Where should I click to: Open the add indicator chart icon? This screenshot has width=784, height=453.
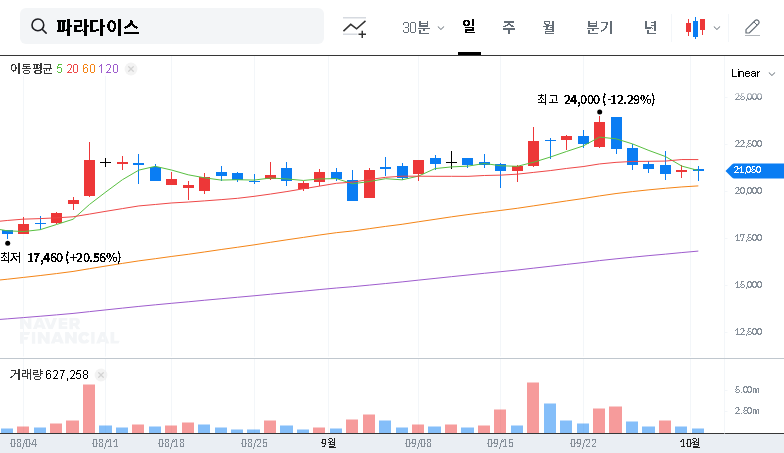tap(354, 28)
